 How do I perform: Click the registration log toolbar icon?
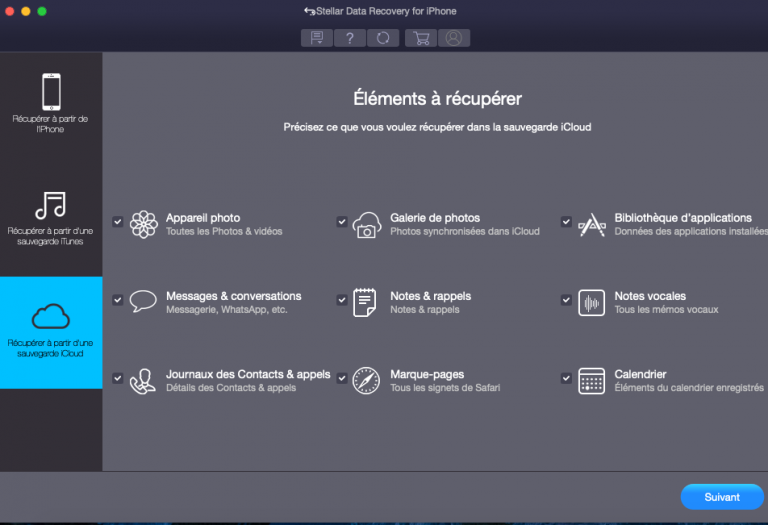coord(317,38)
